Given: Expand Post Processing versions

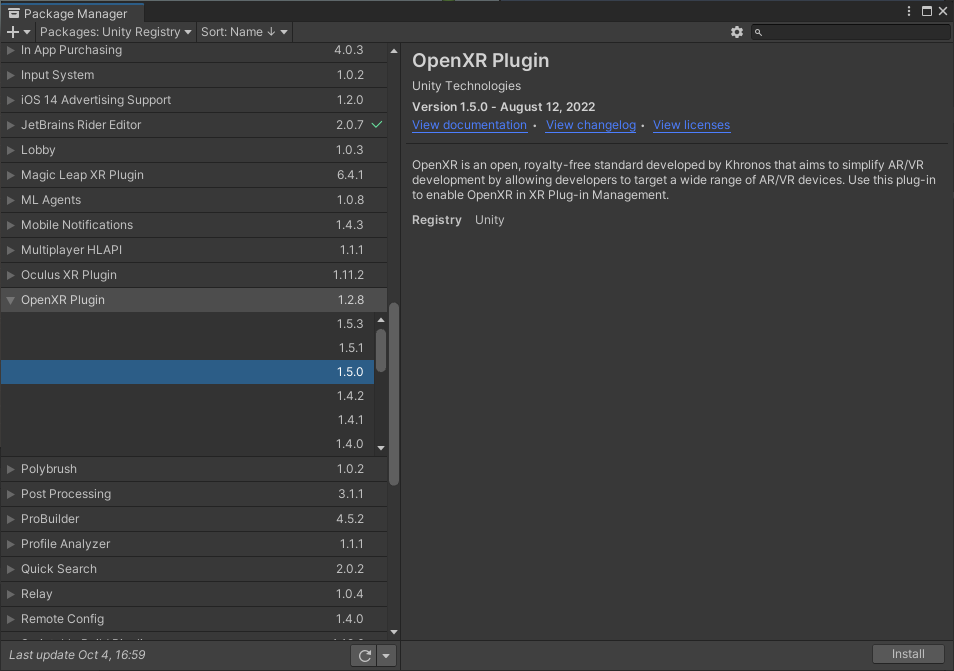Looking at the screenshot, I should [x=10, y=494].
